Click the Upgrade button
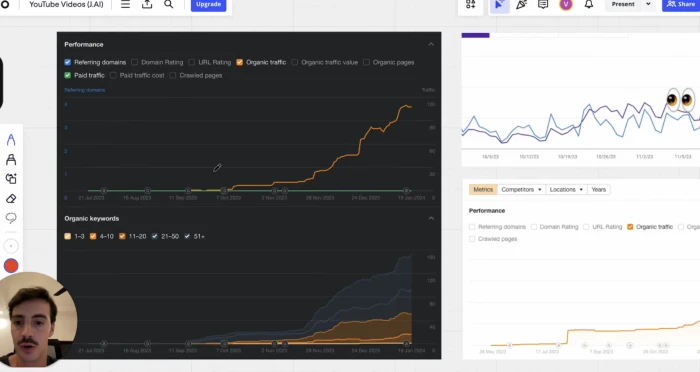Image resolution: width=700 pixels, height=372 pixels. pyautogui.click(x=208, y=4)
